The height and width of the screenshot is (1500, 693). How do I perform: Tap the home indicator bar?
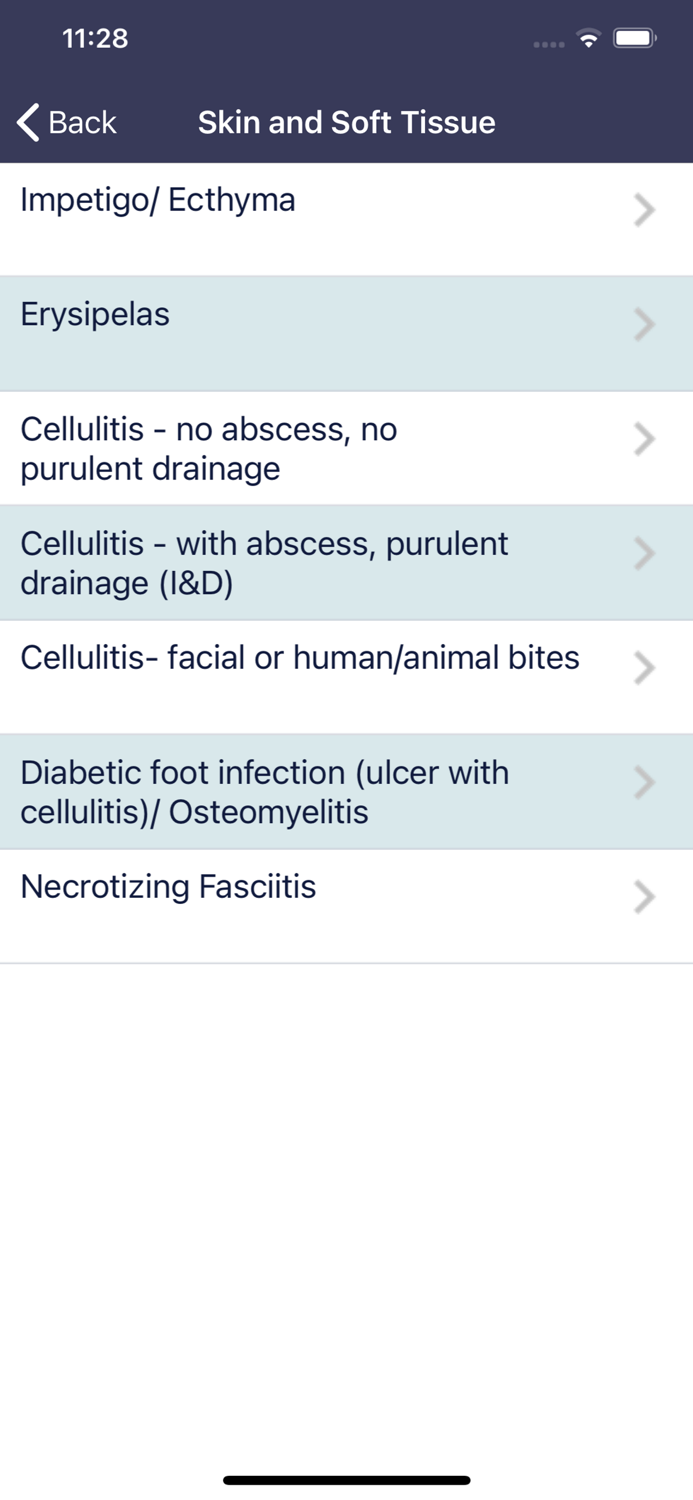(346, 1479)
